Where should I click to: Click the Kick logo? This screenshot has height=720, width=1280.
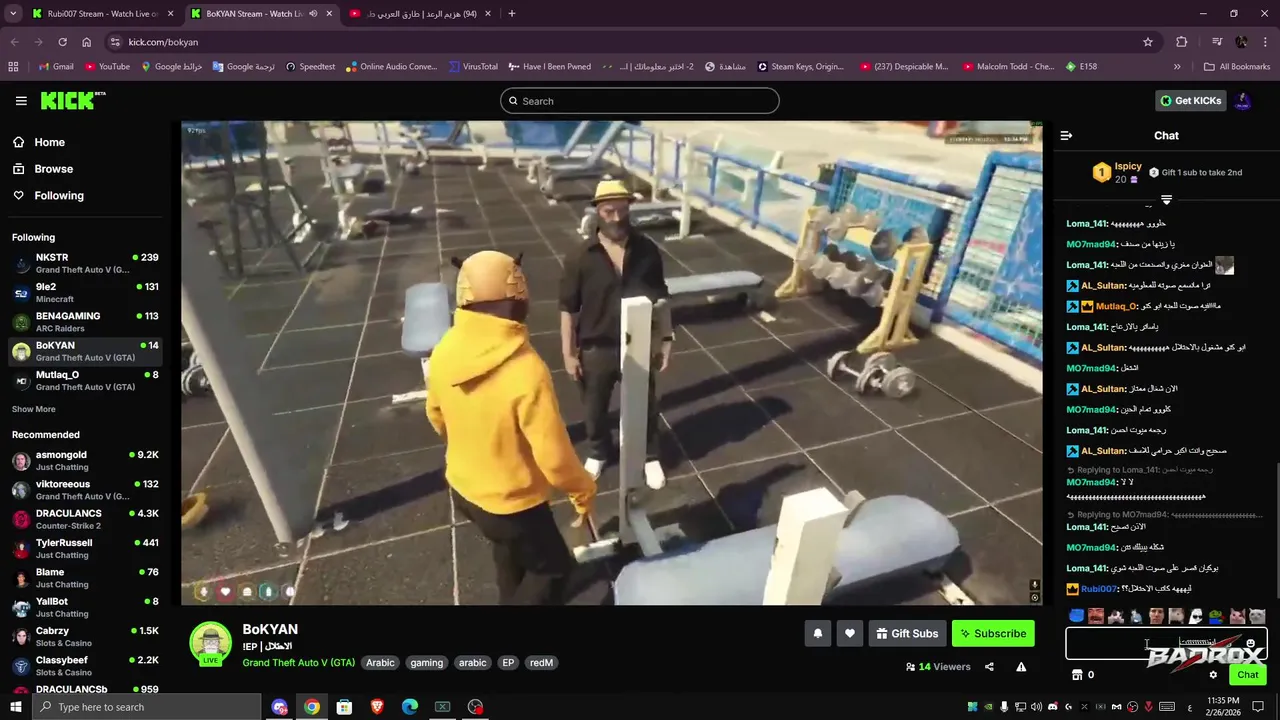[73, 100]
